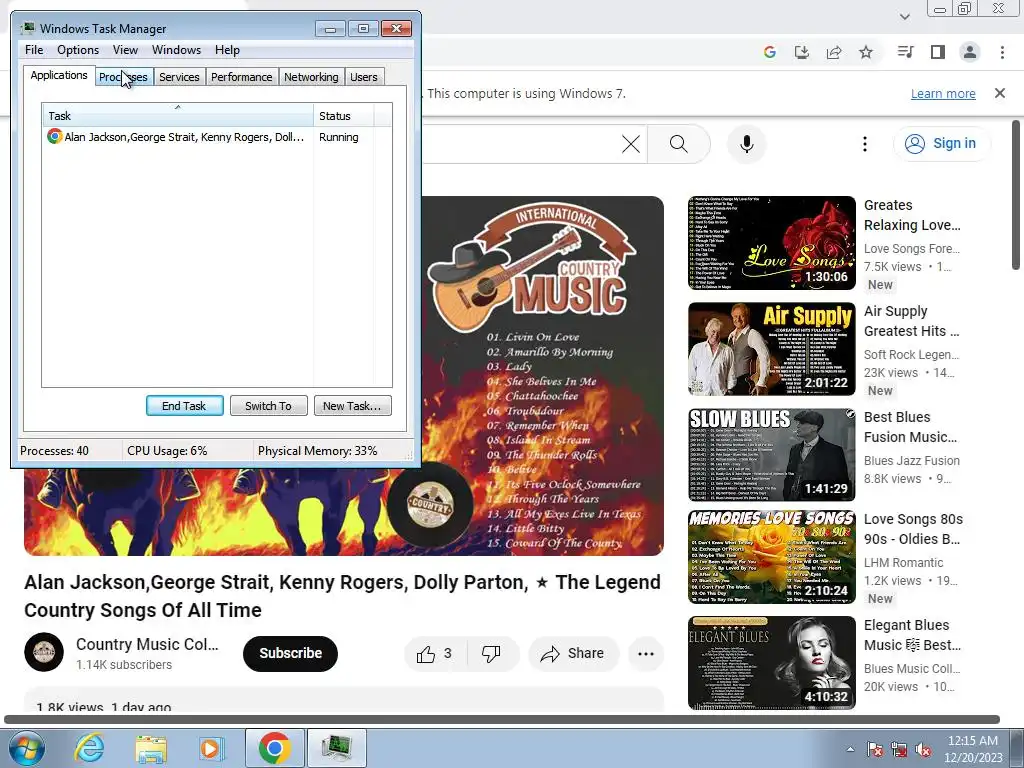Click the Subscribe button
Image resolution: width=1024 pixels, height=768 pixels.
click(291, 653)
